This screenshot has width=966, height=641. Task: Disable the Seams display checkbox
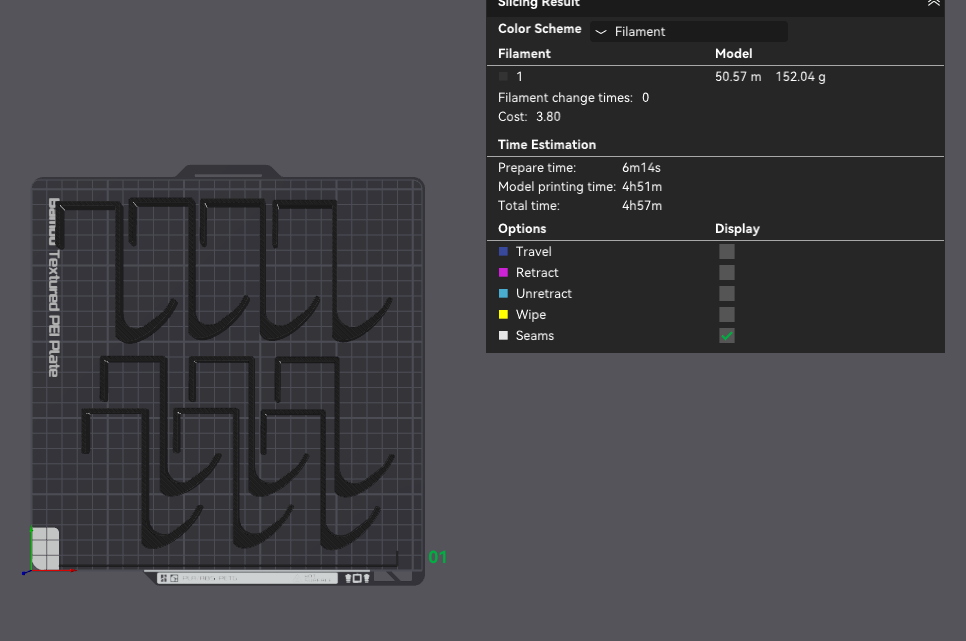(x=727, y=336)
